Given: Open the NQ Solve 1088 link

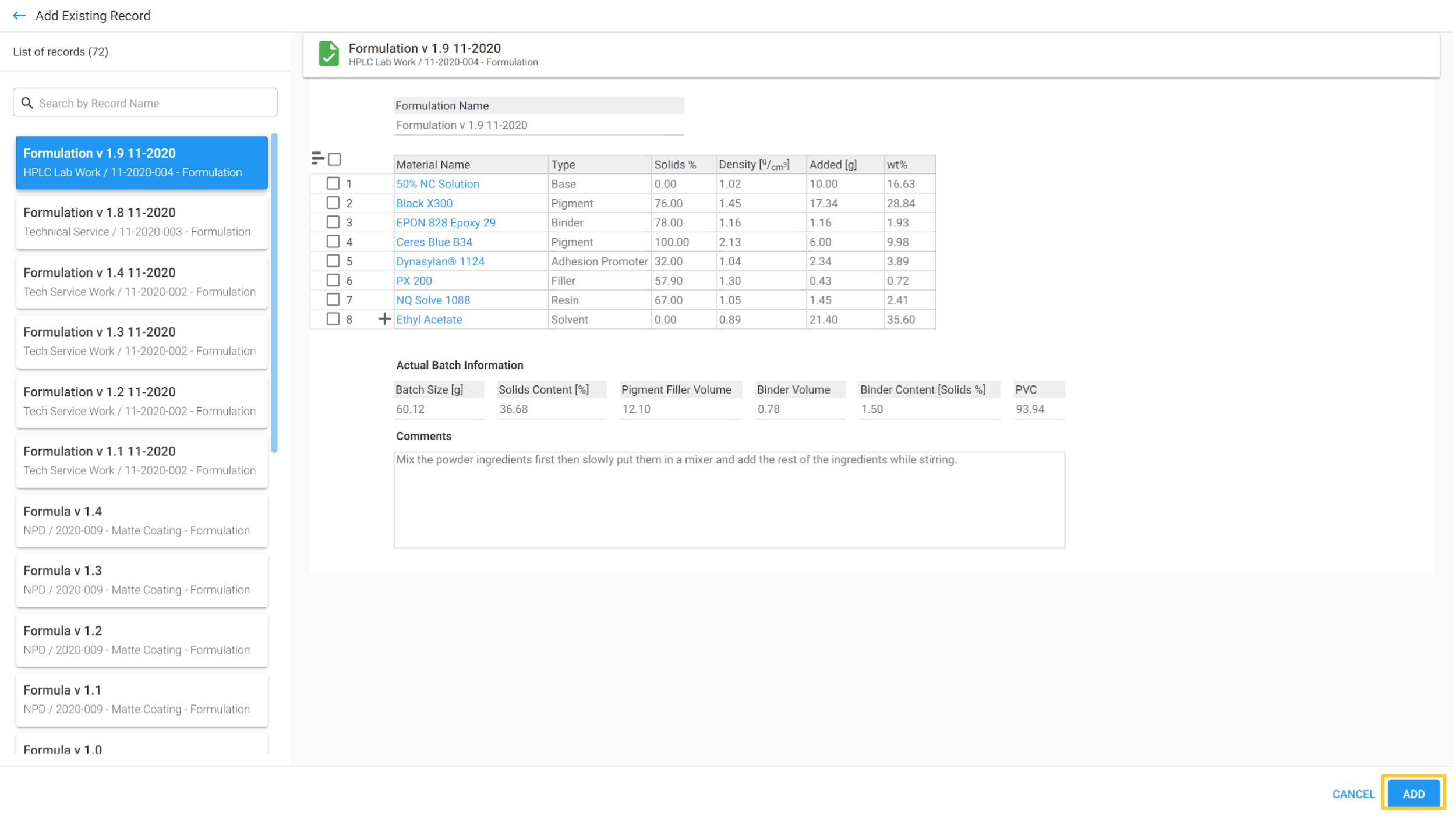Looking at the screenshot, I should (x=434, y=300).
